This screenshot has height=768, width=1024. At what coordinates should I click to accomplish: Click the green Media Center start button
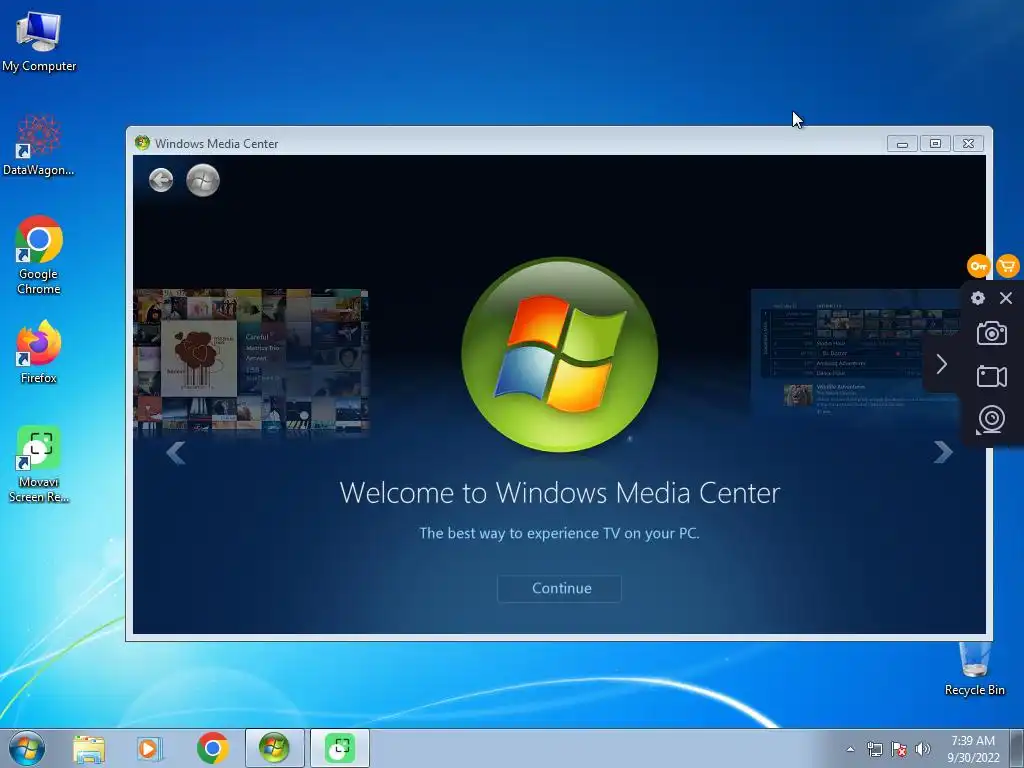point(203,180)
